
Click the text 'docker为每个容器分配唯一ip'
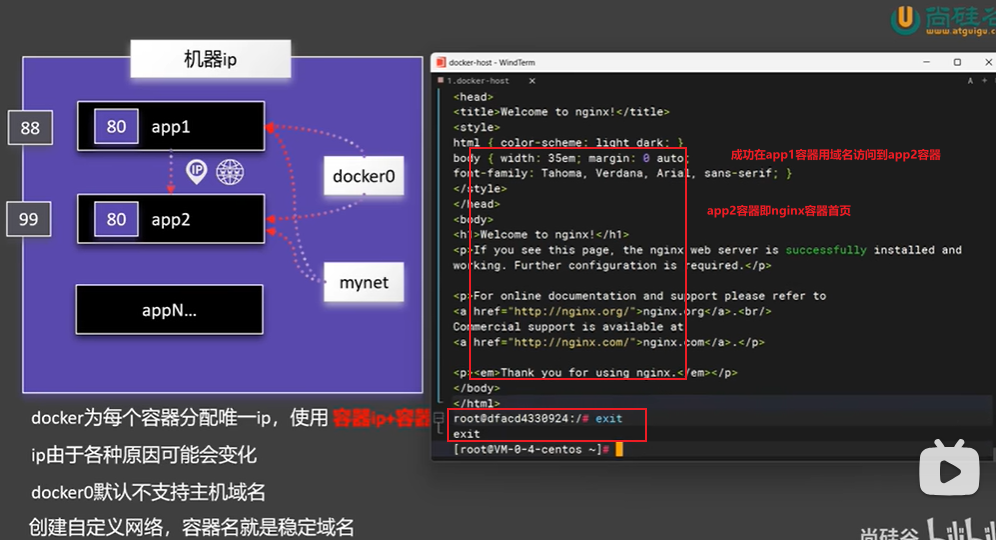point(151,417)
